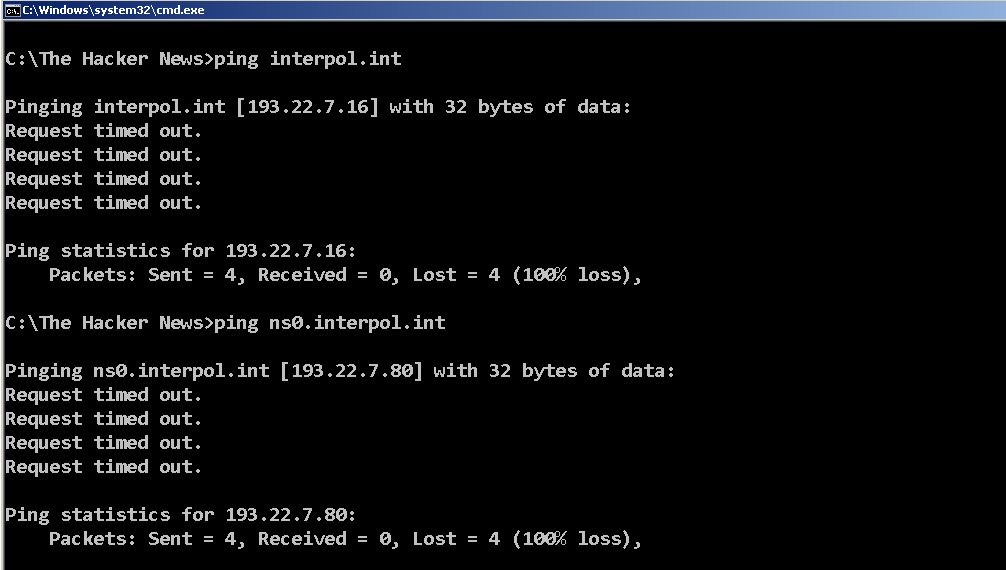Click 'Sent = 4' in second statistics
The height and width of the screenshot is (570, 1006).
(x=192, y=539)
